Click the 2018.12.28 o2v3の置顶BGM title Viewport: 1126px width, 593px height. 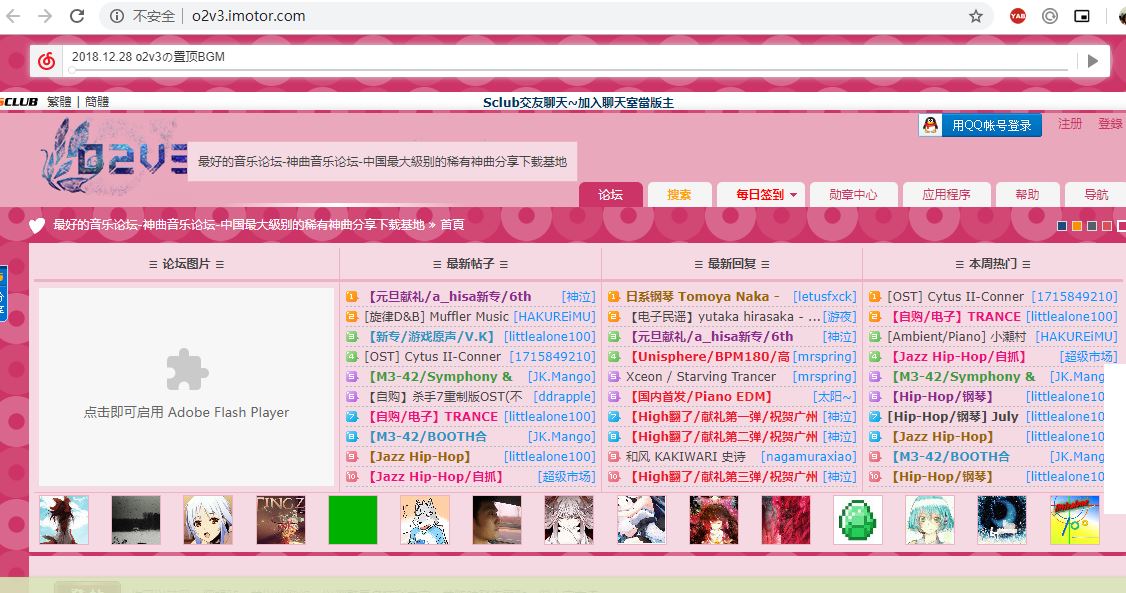tap(148, 57)
